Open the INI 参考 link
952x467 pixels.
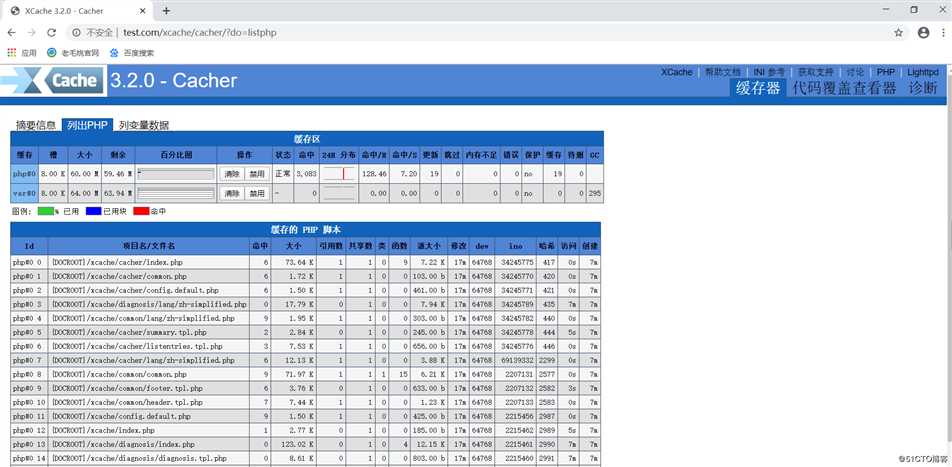pyautogui.click(x=769, y=72)
